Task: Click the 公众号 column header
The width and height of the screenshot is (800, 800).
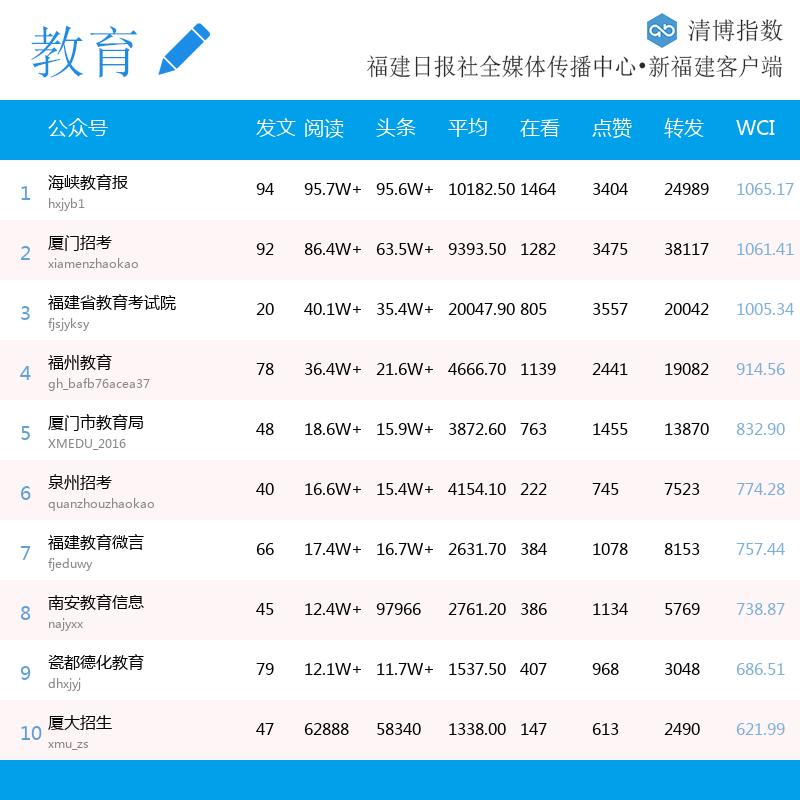Action: 77,128
